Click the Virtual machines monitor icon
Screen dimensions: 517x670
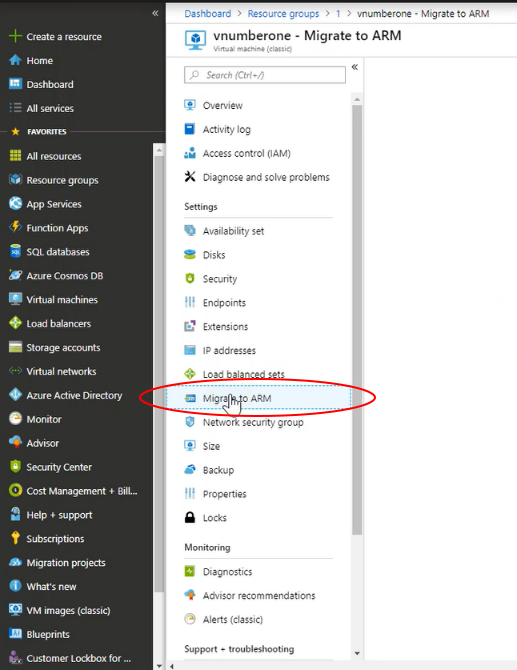click(15, 300)
